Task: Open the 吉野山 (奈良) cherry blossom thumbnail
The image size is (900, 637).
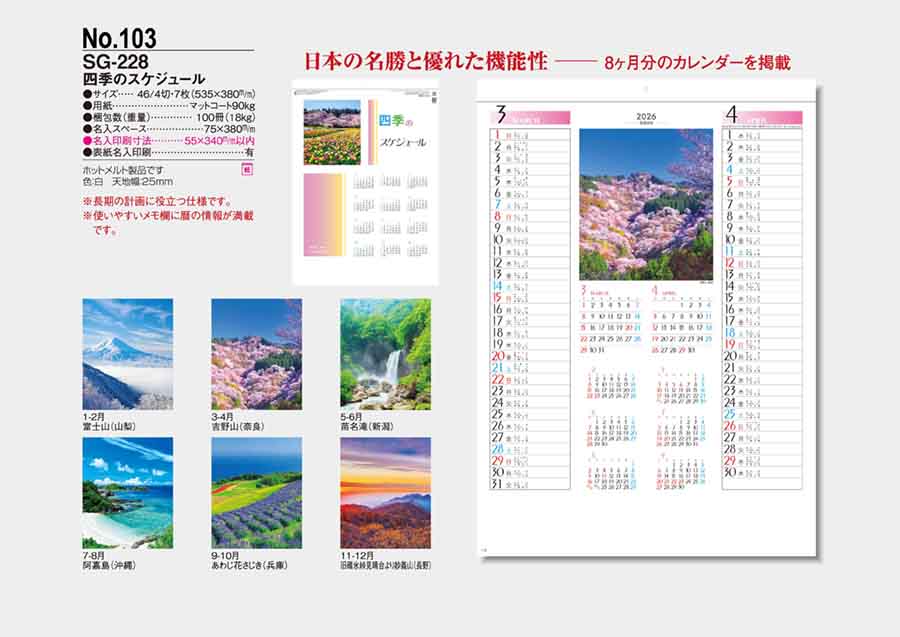Action: 257,354
